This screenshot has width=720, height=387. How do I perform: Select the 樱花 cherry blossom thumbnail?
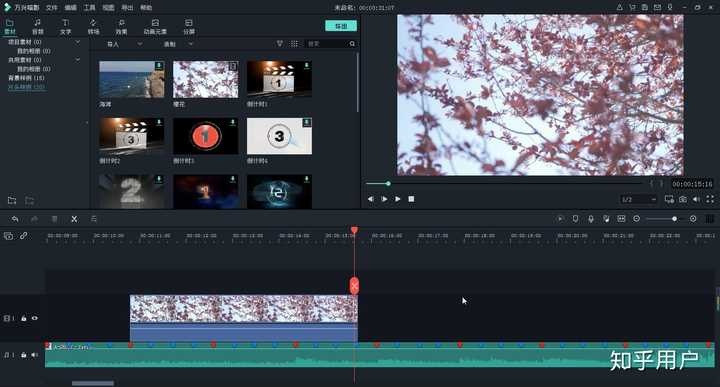206,79
